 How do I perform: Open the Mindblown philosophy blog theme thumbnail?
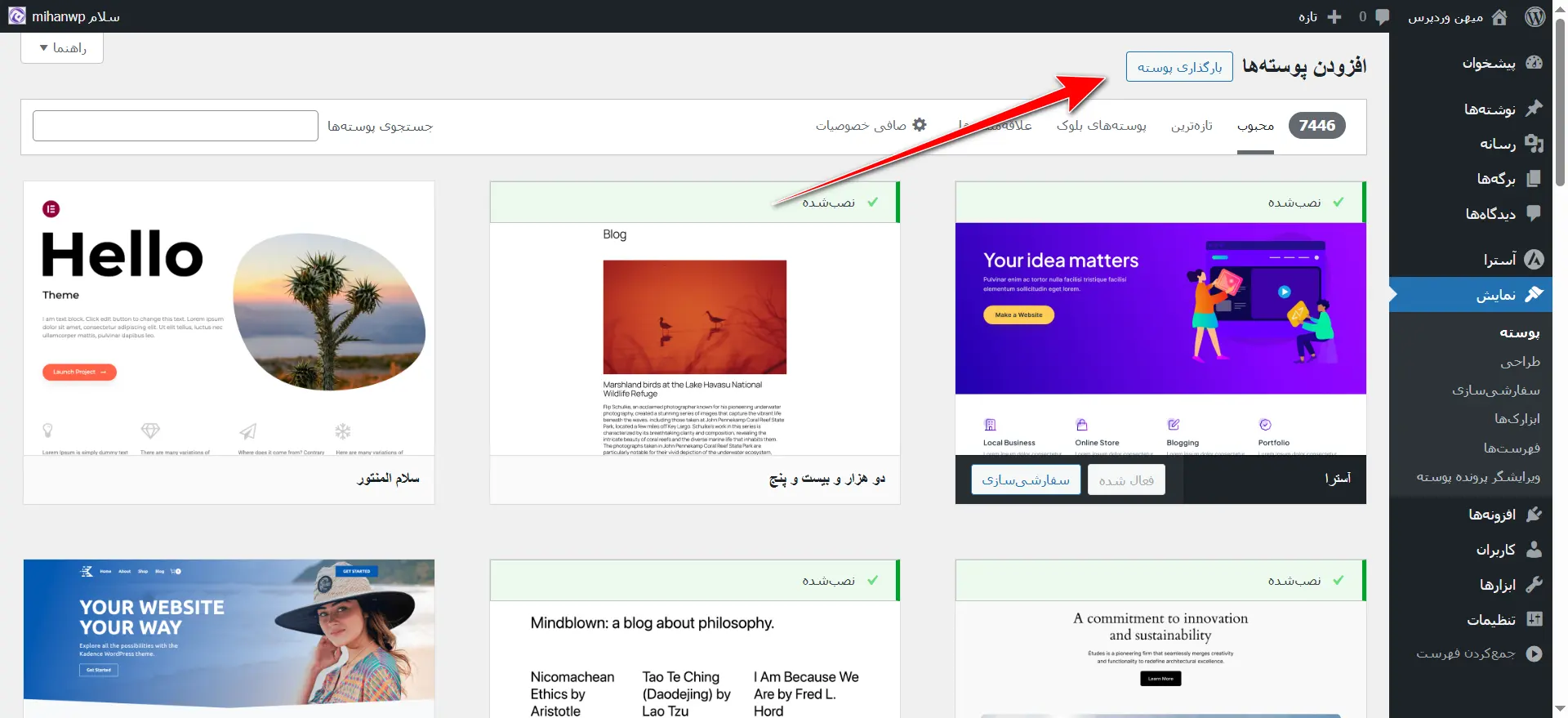pos(695,659)
